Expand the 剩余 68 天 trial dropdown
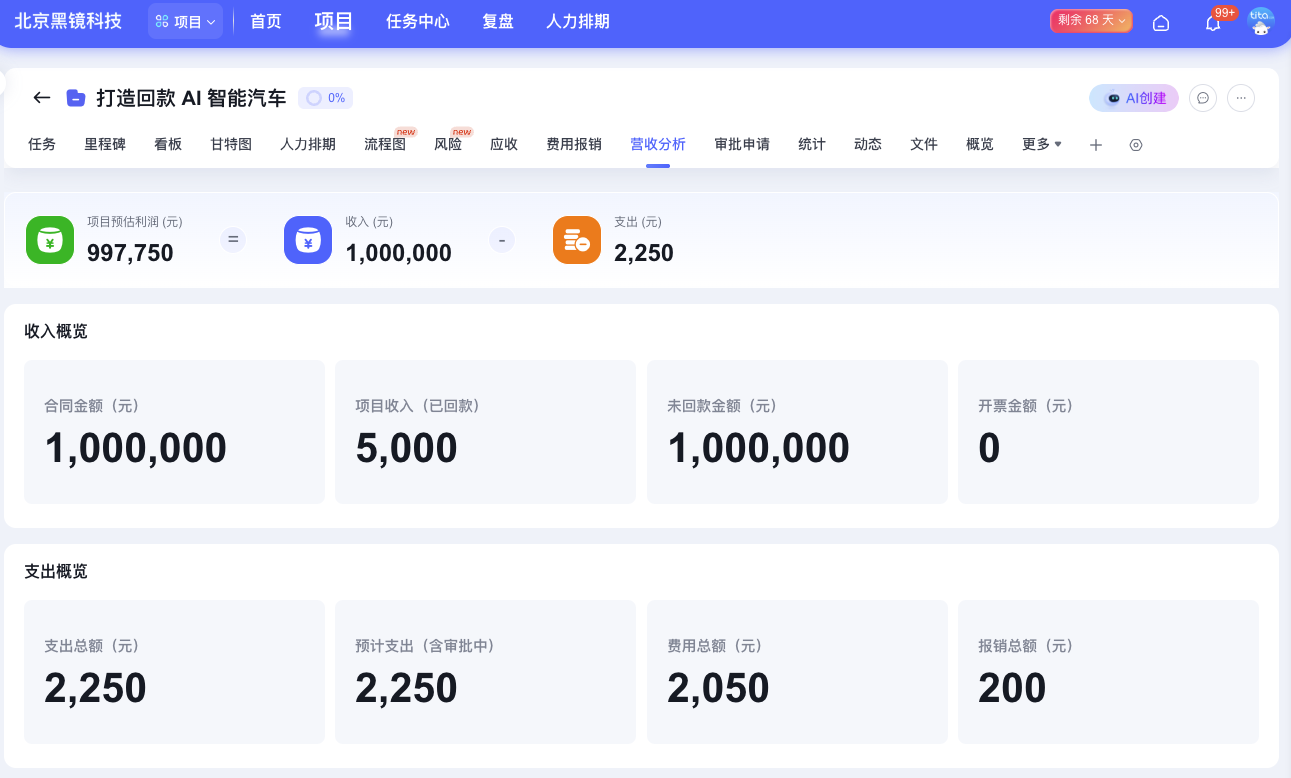The image size is (1291, 778). pos(1091,21)
